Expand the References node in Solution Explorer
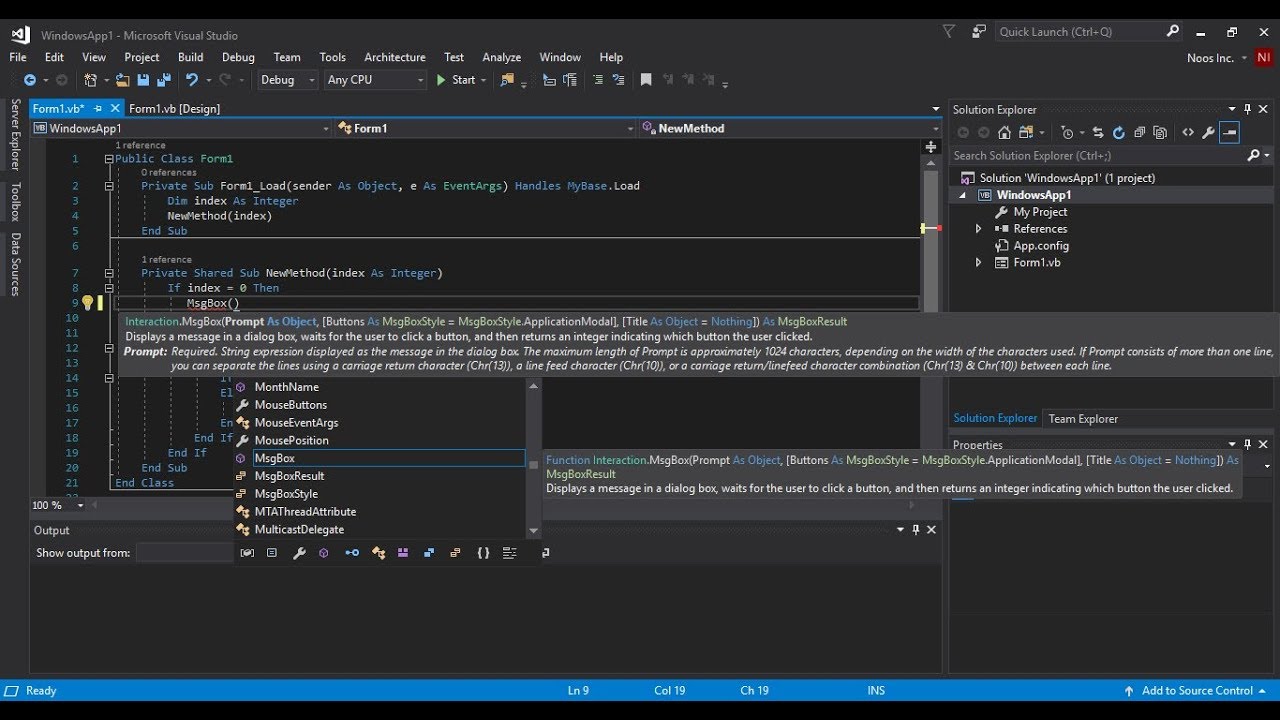 (x=978, y=229)
